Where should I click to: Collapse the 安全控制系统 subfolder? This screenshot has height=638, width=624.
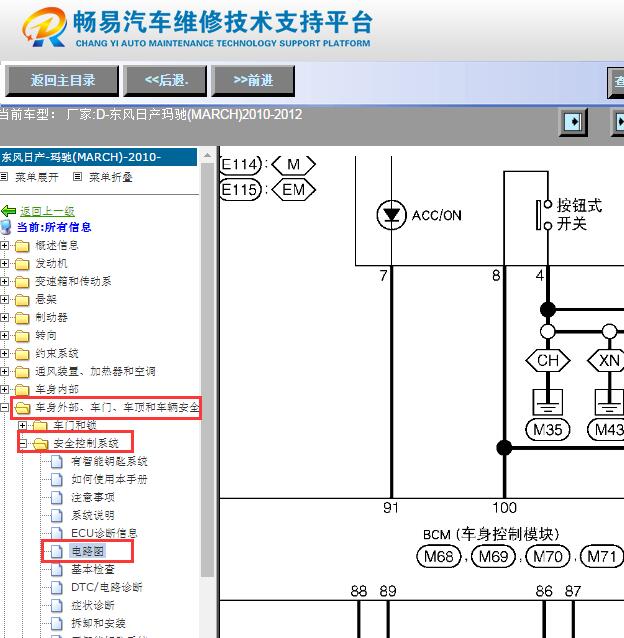tap(22, 443)
